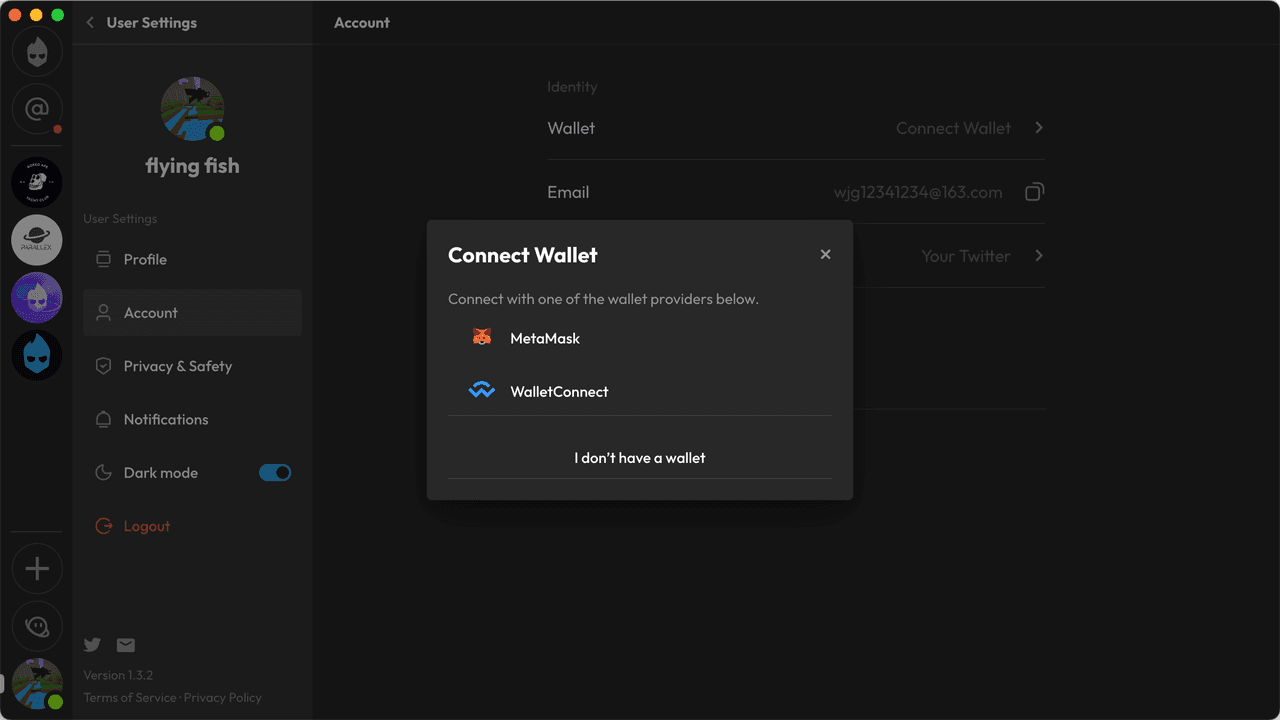Close the Connect Wallet dialog

[x=825, y=254]
